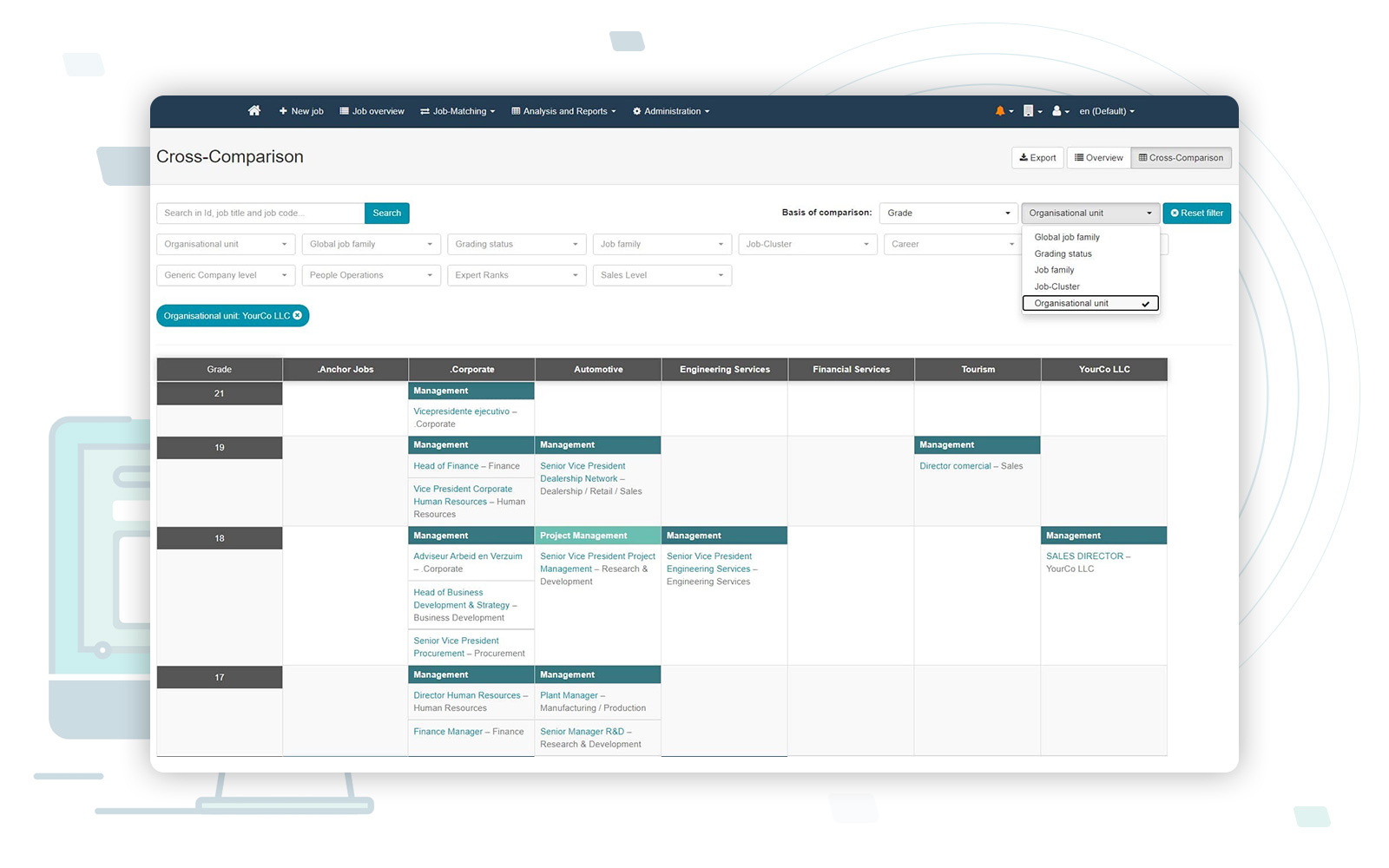Click the home icon in navbar
This screenshot has width=1389, height=868.
(254, 111)
